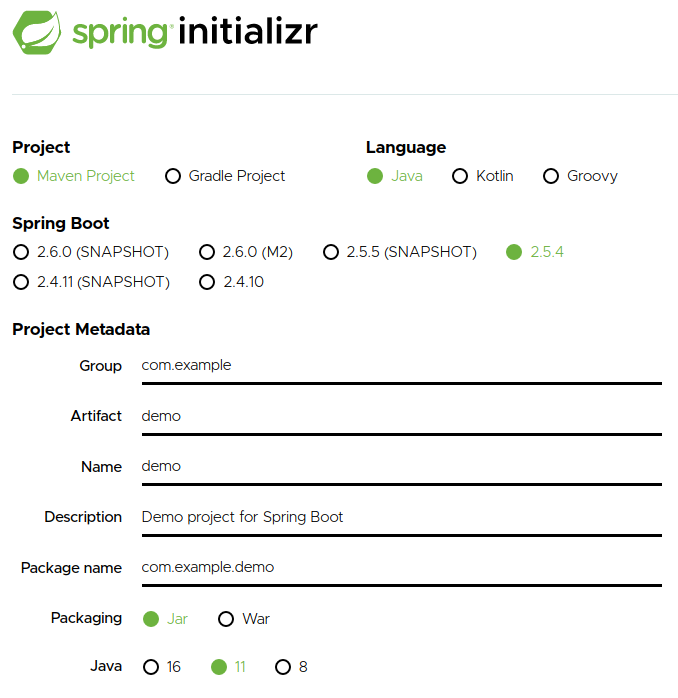678x698 pixels.
Task: Focus the Artifact text field
Action: point(400,416)
